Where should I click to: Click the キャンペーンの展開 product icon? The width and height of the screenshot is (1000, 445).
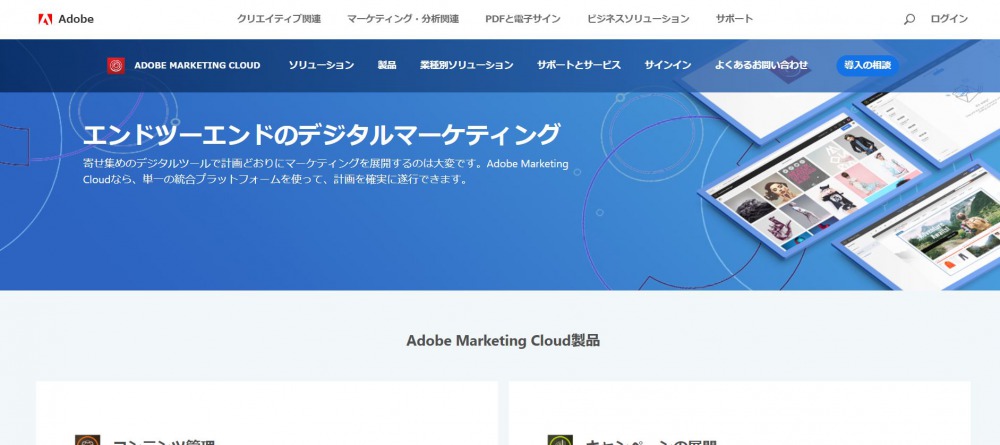click(560, 440)
